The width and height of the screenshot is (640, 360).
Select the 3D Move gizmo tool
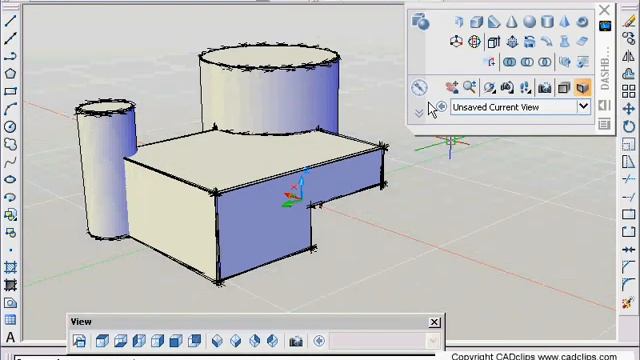click(x=456, y=42)
